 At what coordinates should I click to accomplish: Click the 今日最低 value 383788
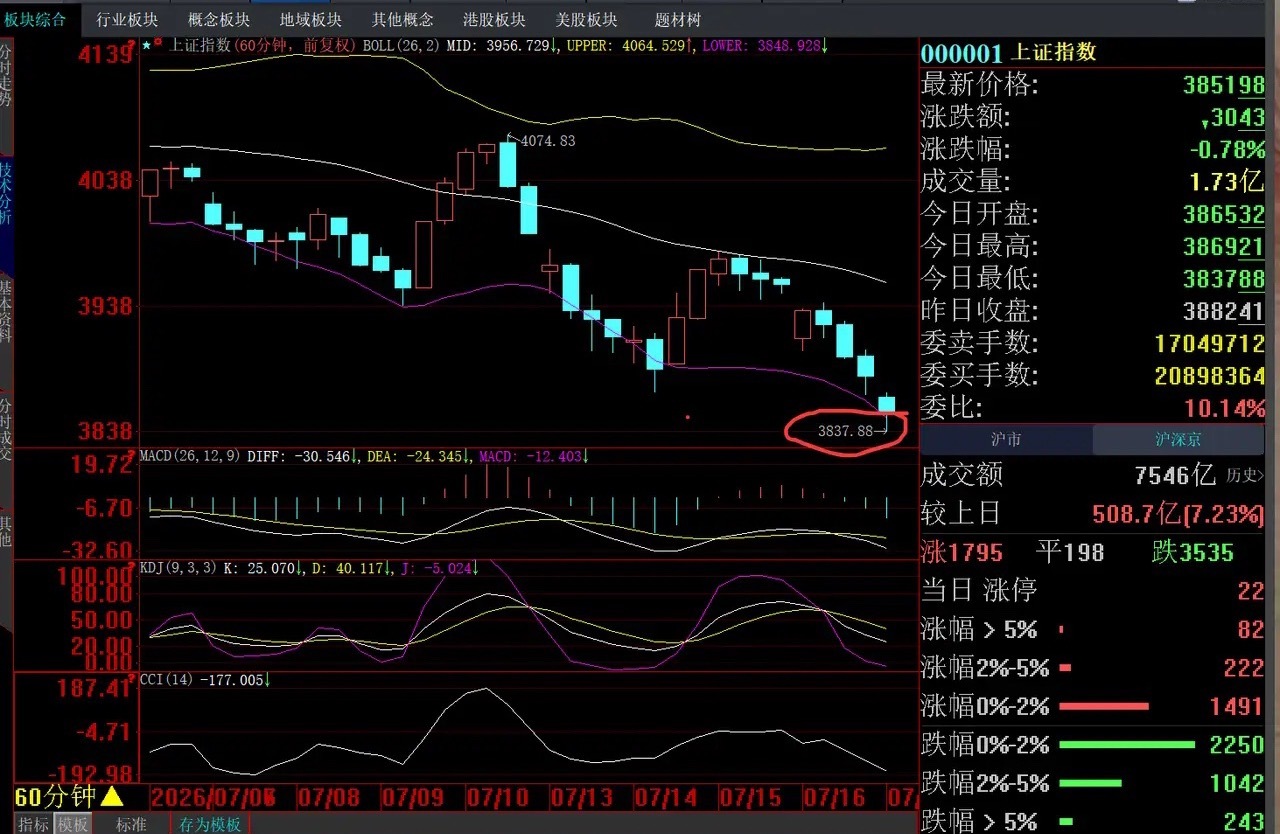click(x=1224, y=278)
